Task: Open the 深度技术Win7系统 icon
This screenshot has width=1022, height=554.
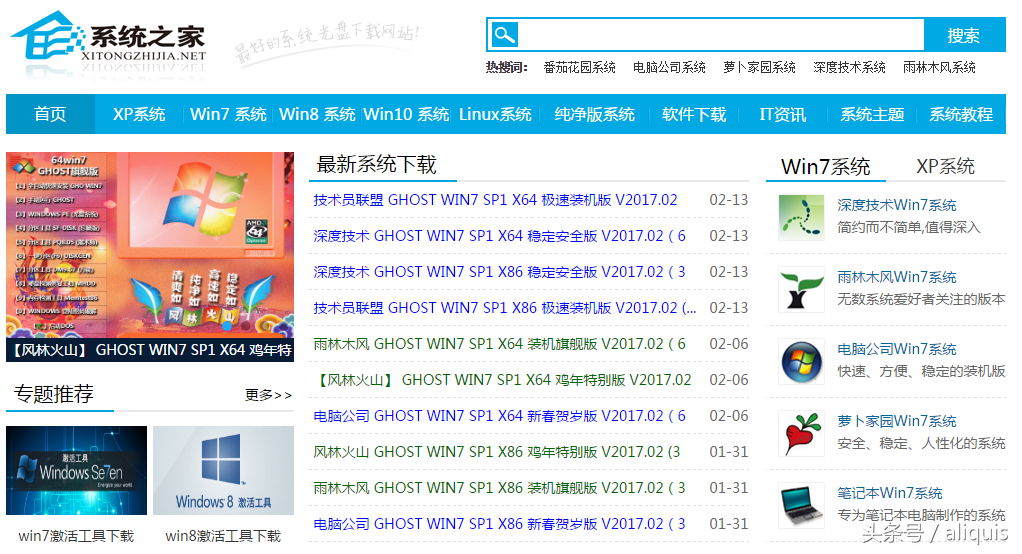Action: (x=801, y=215)
